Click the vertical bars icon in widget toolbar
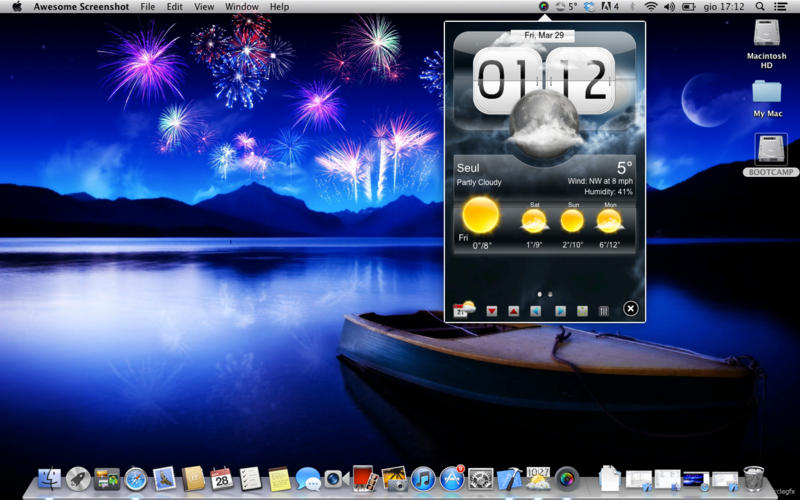The image size is (800, 500). [604, 311]
